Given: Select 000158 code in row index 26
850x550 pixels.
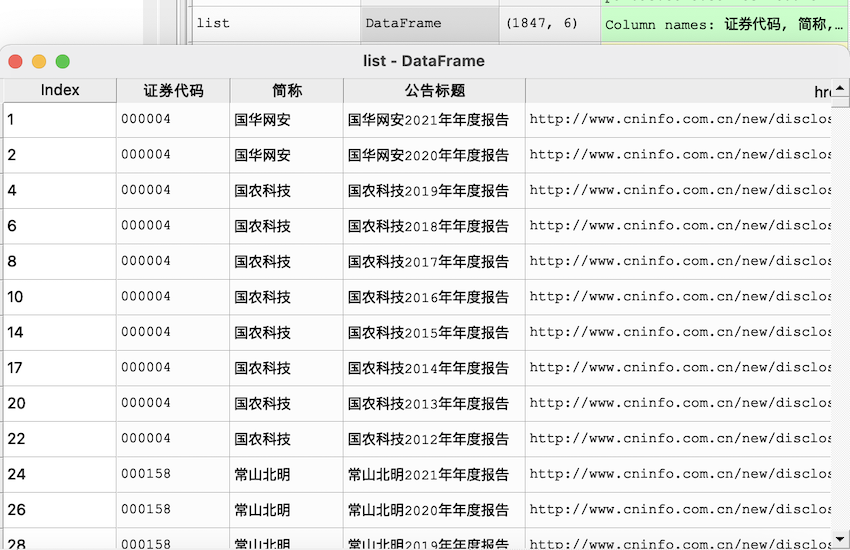Looking at the screenshot, I should coord(173,510).
